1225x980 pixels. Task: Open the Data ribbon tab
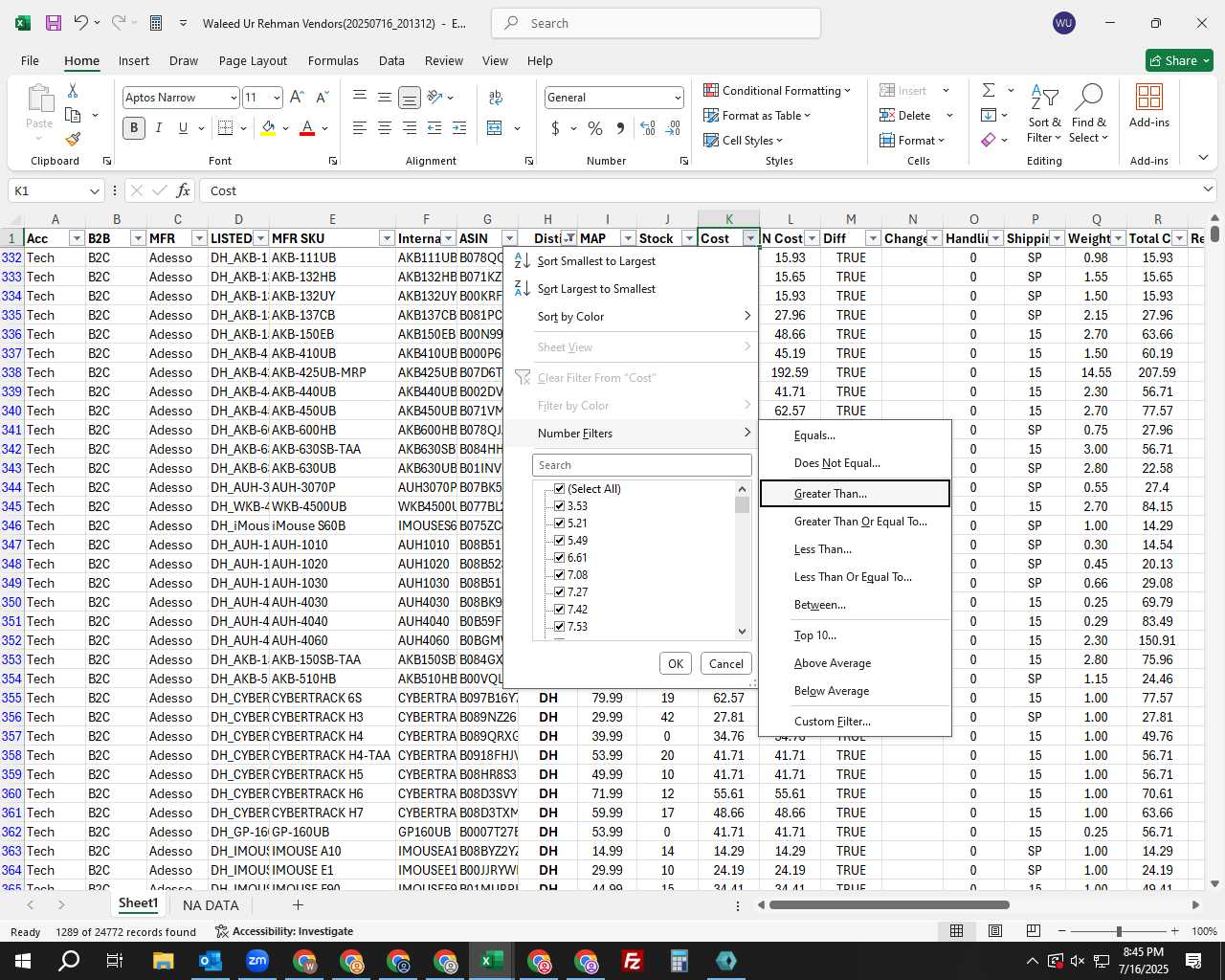(x=391, y=60)
